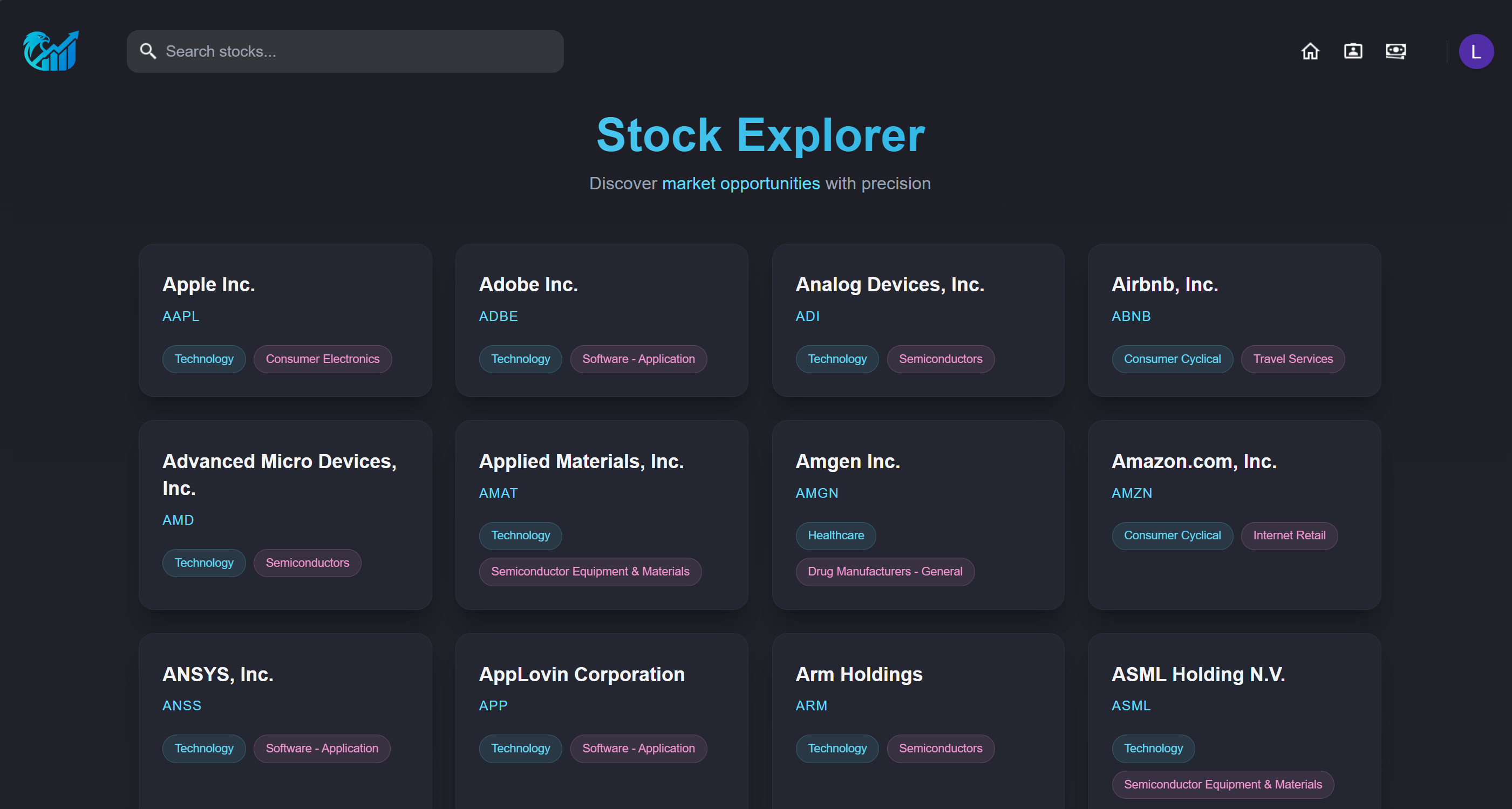Select the ASML Holding N.V. title

pos(1198,675)
